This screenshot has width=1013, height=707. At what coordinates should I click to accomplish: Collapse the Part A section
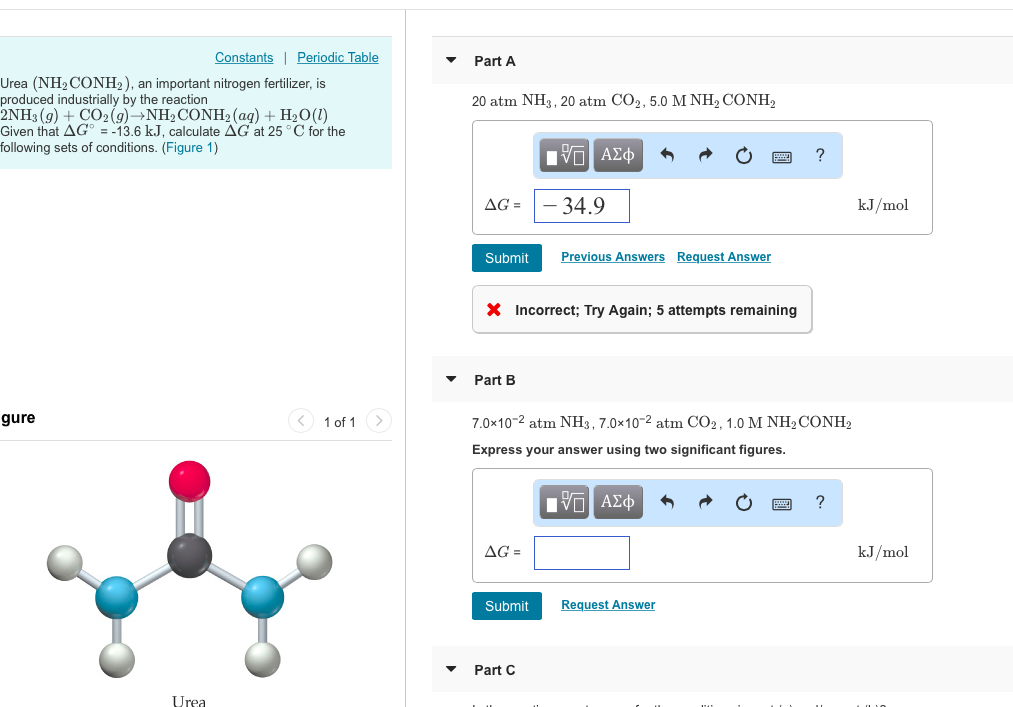click(450, 60)
